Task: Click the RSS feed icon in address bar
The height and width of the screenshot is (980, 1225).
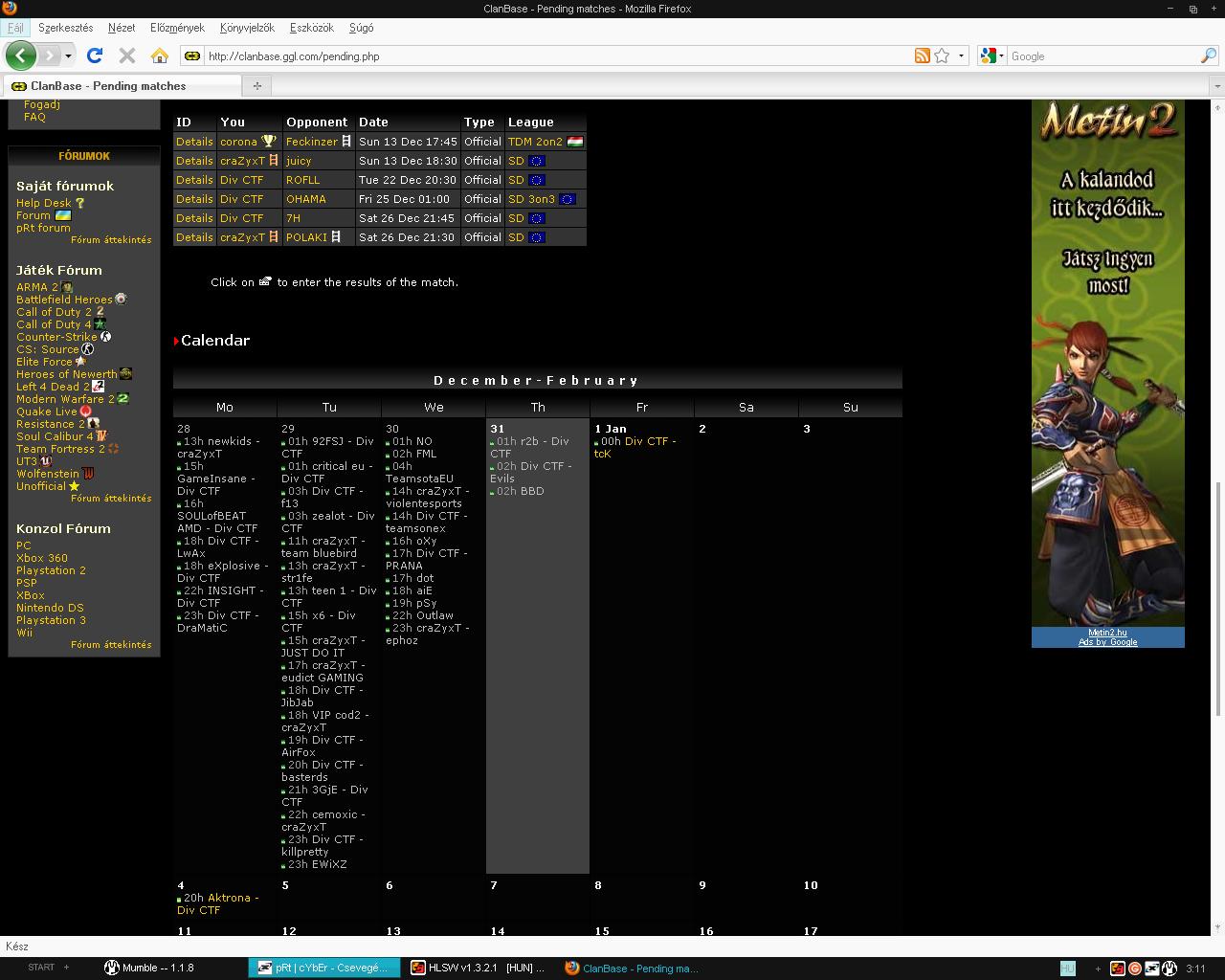Action: pos(922,56)
